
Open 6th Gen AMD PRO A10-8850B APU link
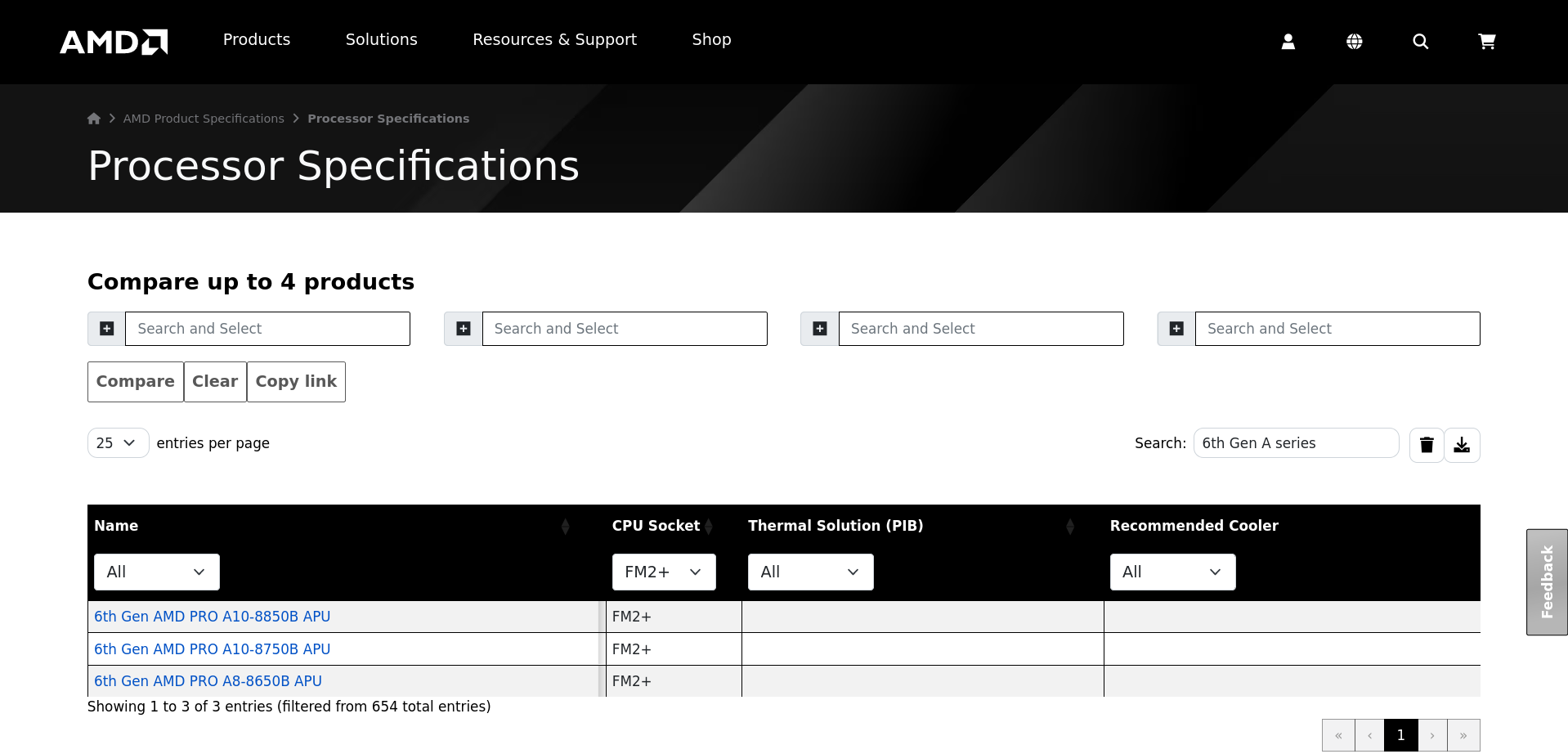point(213,617)
